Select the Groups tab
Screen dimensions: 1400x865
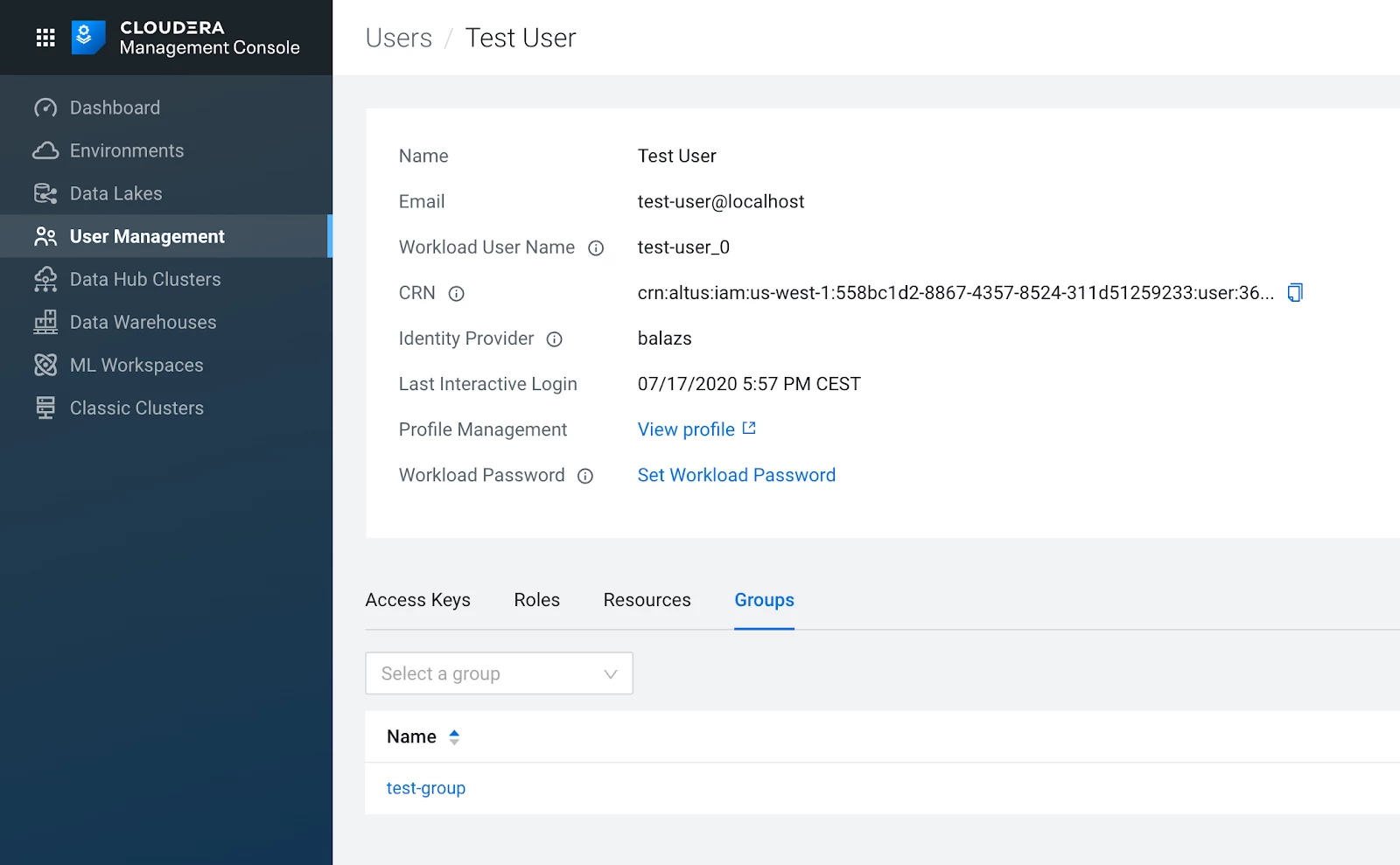pyautogui.click(x=764, y=600)
